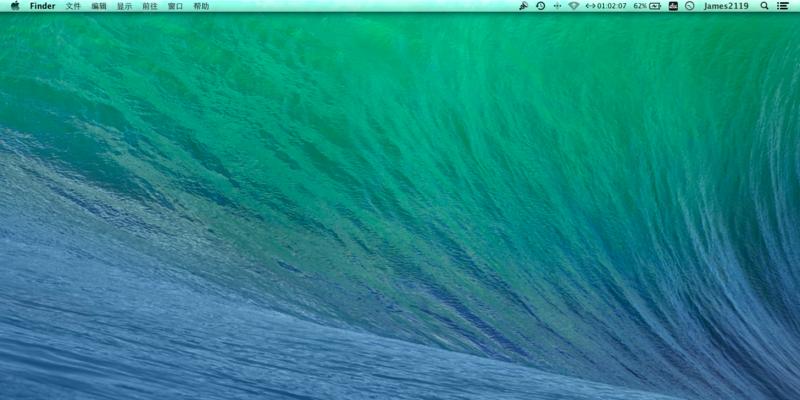Open the 编辑 menu
This screenshot has height=400, width=800.
(x=99, y=6)
